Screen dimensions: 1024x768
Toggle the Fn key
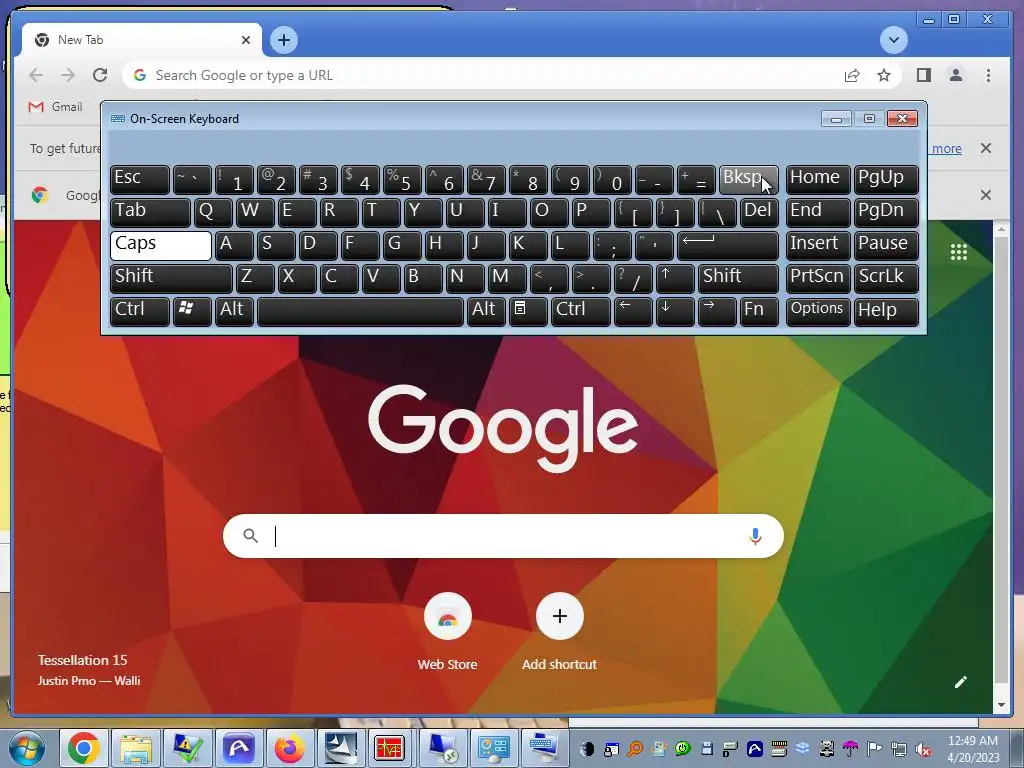[x=760, y=311]
